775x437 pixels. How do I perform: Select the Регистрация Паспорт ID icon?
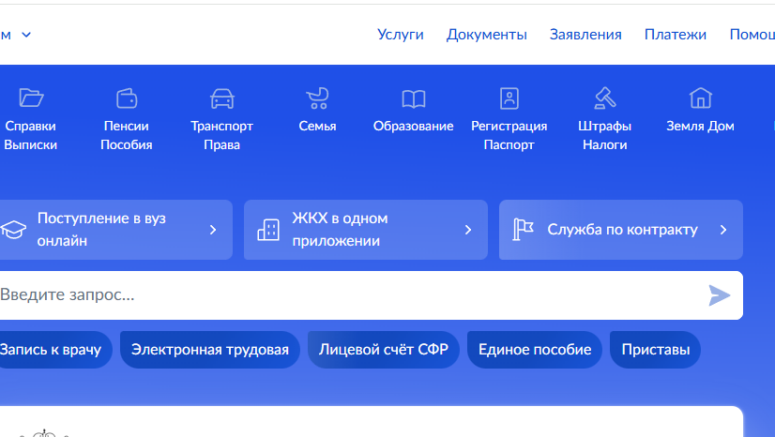pyautogui.click(x=509, y=98)
